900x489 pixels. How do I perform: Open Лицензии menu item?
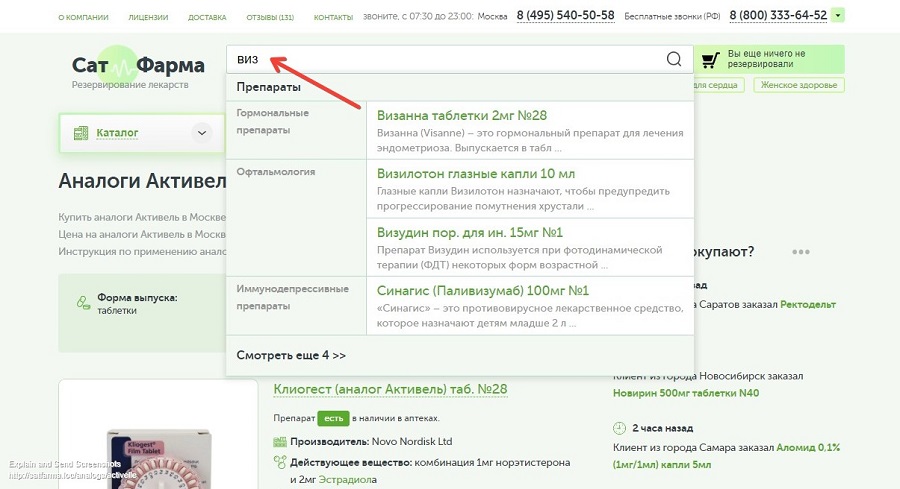pos(148,17)
